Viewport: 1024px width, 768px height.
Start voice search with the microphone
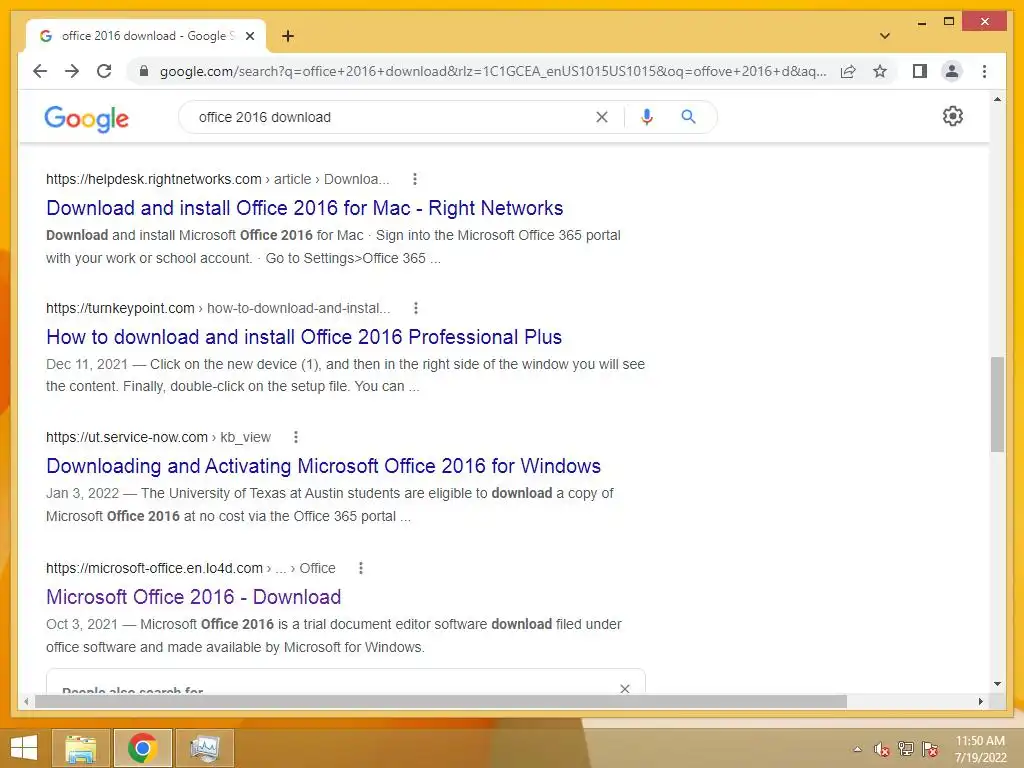(647, 117)
